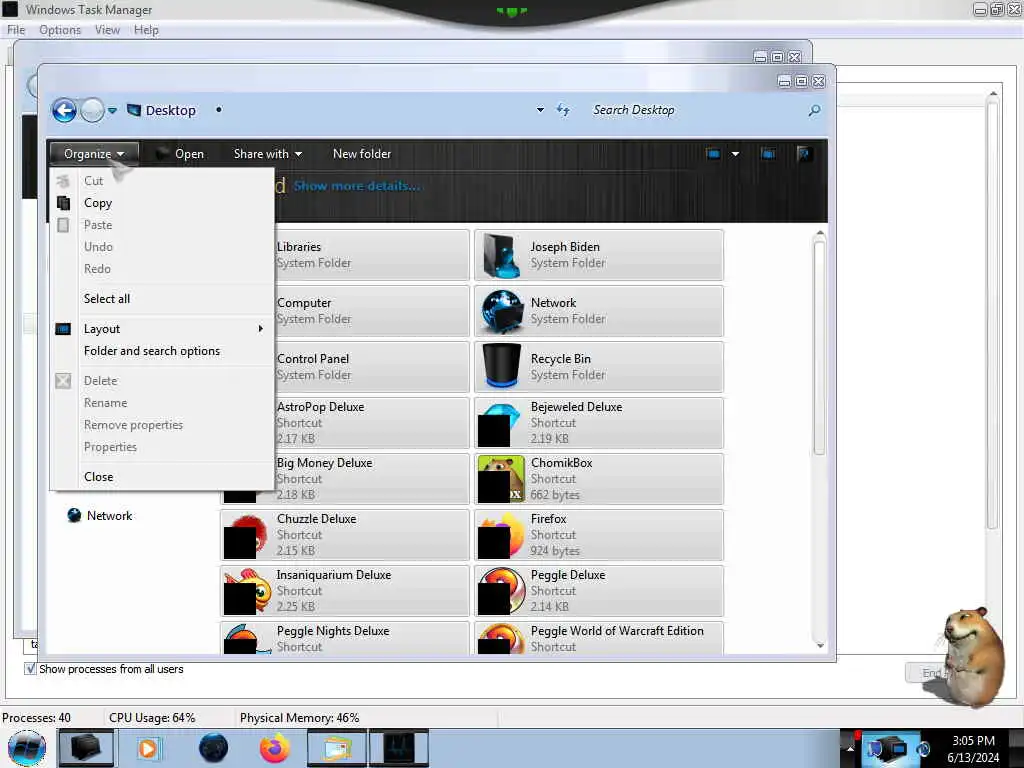Screen dimensions: 1024x768
Task: Click the Open toolbar button
Action: pos(180,153)
